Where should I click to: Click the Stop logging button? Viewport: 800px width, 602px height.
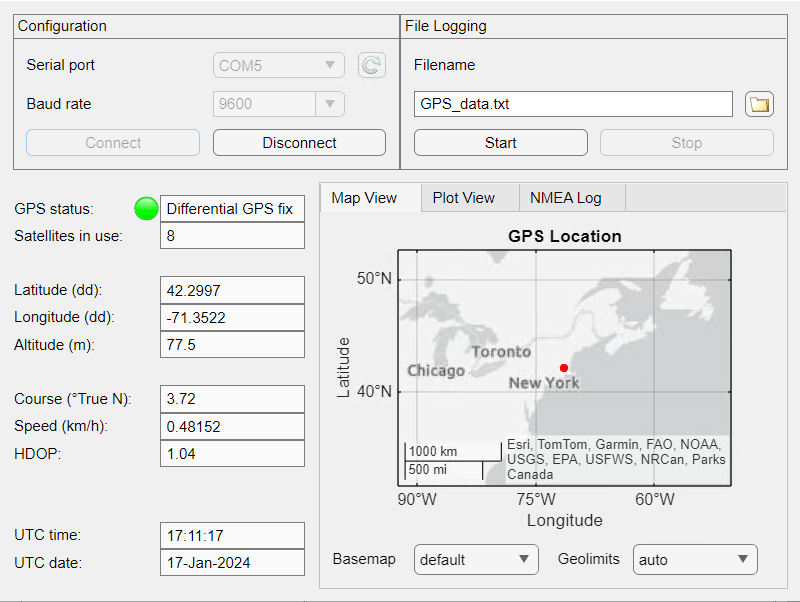(x=686, y=143)
